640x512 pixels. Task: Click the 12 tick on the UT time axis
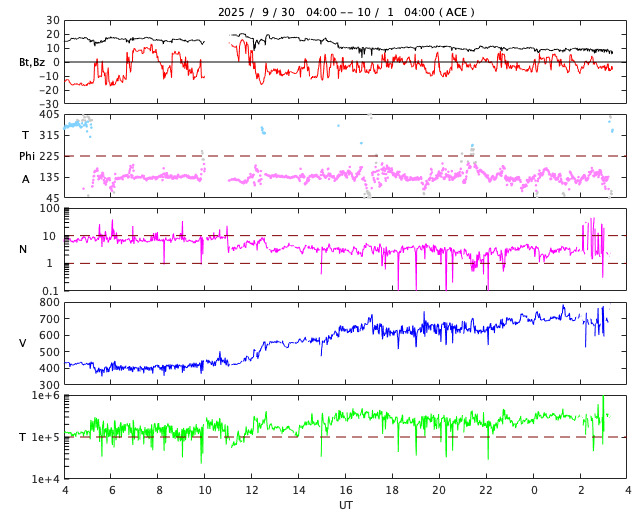[252, 491]
